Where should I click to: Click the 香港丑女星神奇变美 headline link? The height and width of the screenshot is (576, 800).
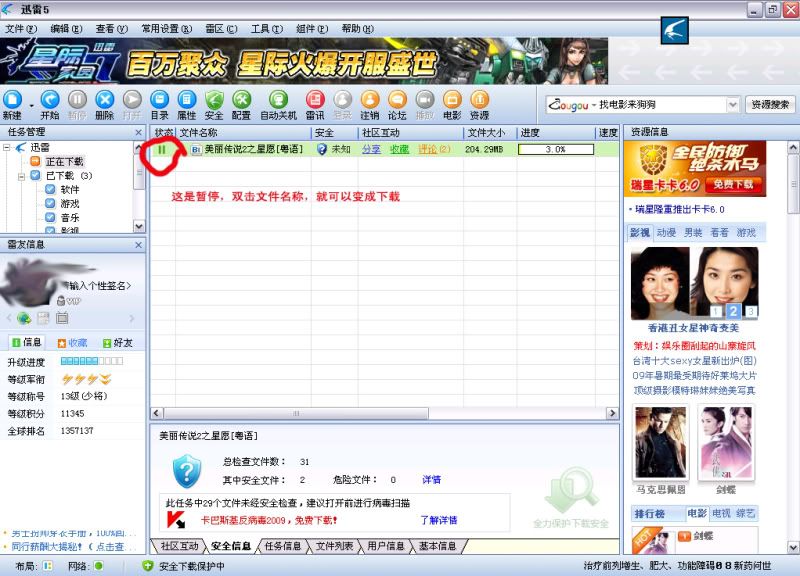pyautogui.click(x=693, y=328)
